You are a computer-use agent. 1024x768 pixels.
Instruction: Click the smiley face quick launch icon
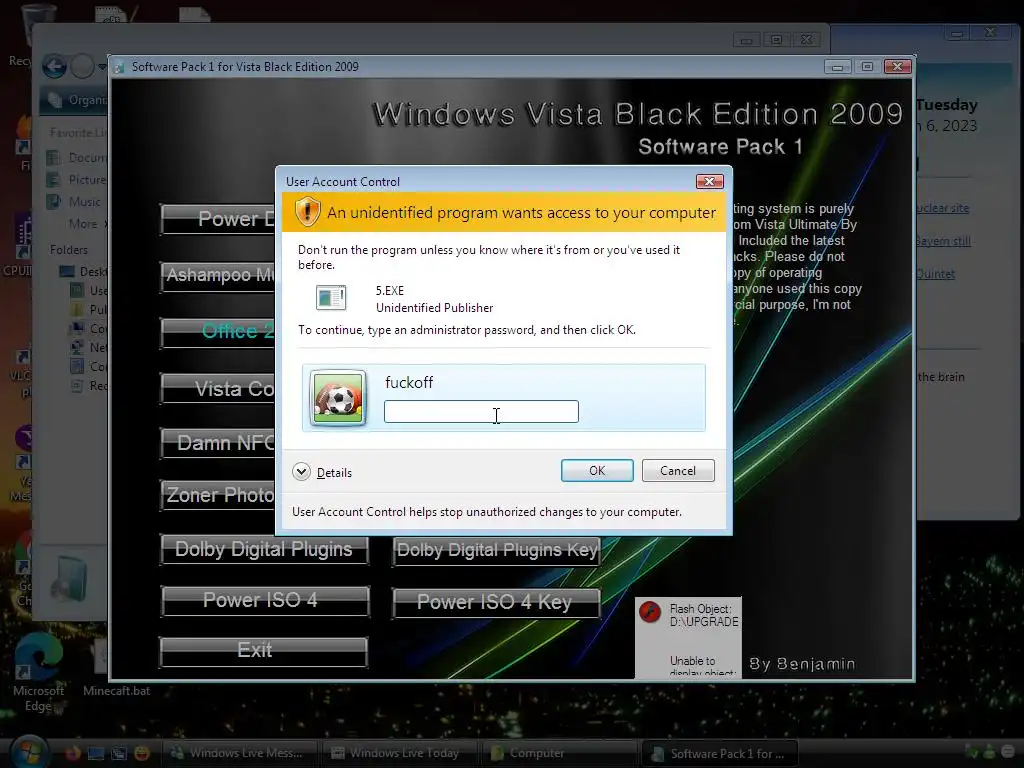142,753
